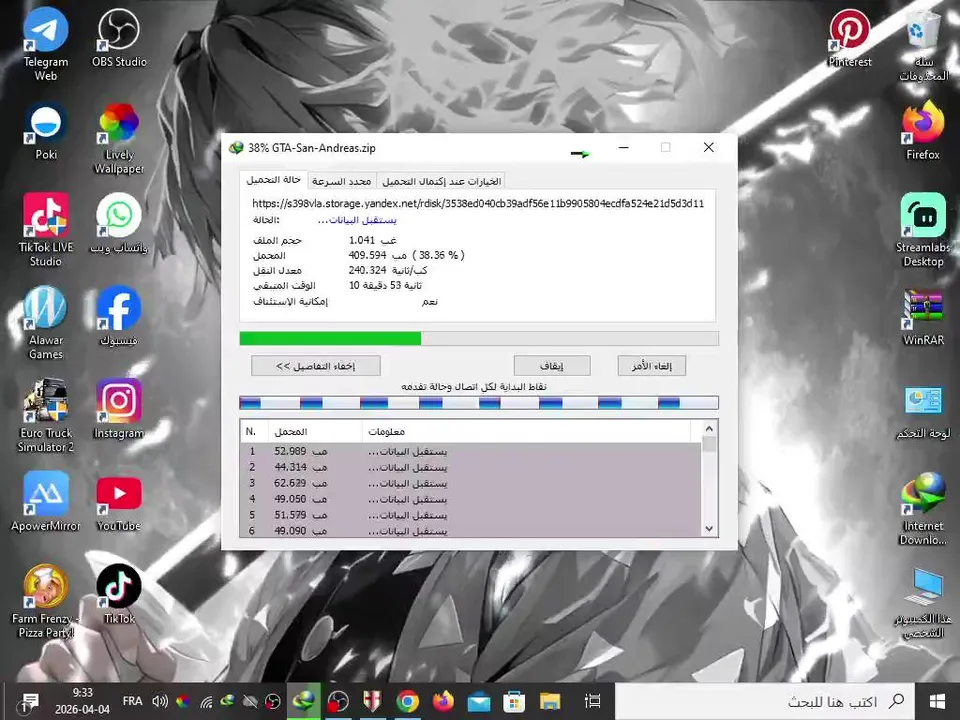960x720 pixels.
Task: Click the OBS Studio taskbar button
Action: pyautogui.click(x=337, y=701)
